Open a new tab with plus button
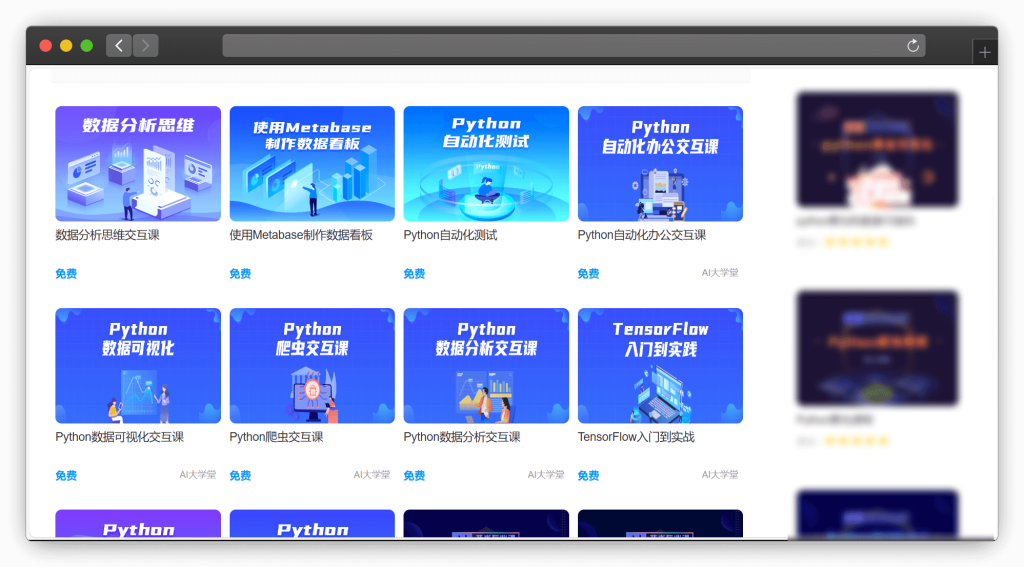This screenshot has width=1024, height=567. click(x=985, y=52)
